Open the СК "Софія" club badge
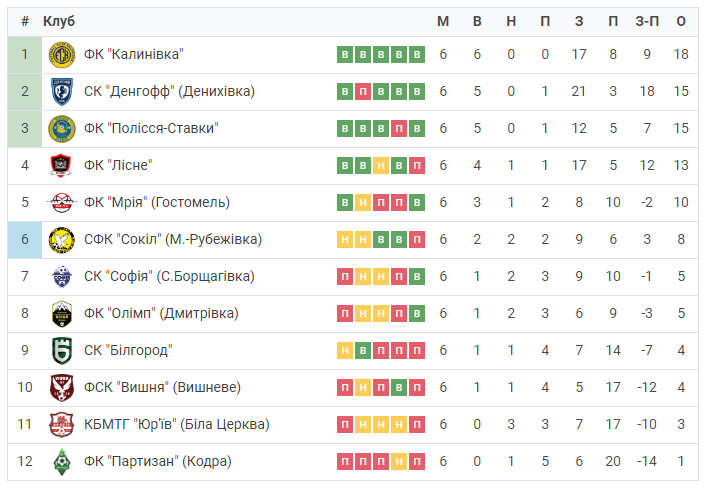Viewport: 707px width, 488px height. (x=62, y=276)
